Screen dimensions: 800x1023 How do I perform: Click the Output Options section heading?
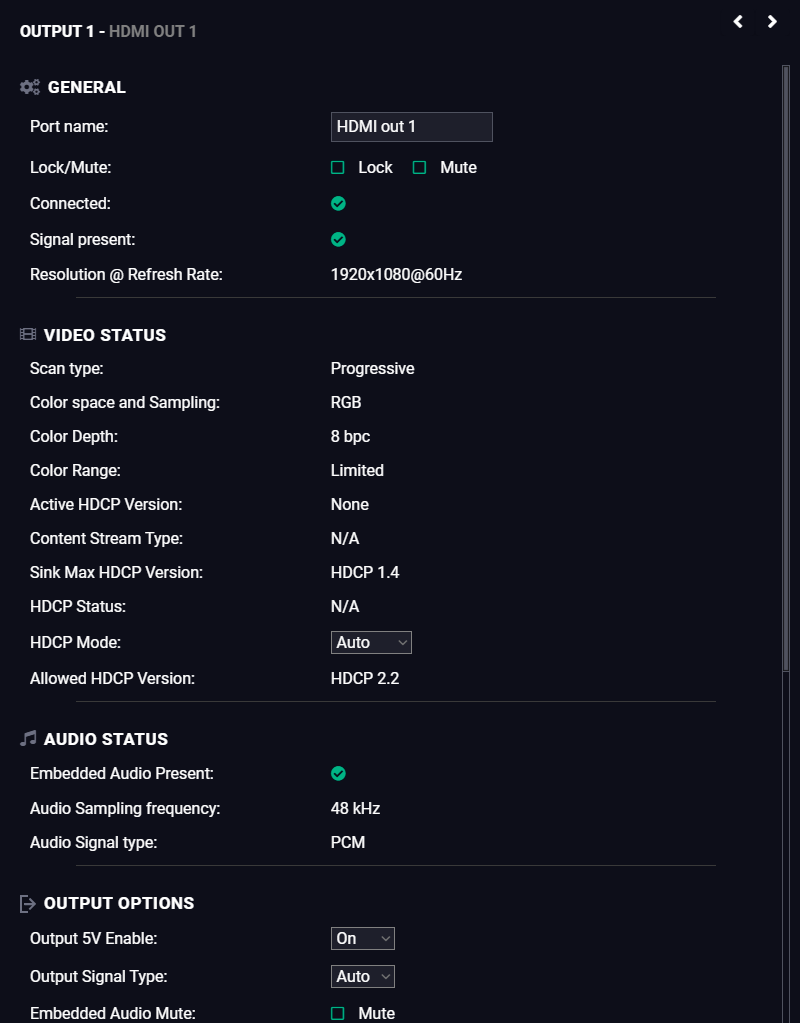[119, 903]
